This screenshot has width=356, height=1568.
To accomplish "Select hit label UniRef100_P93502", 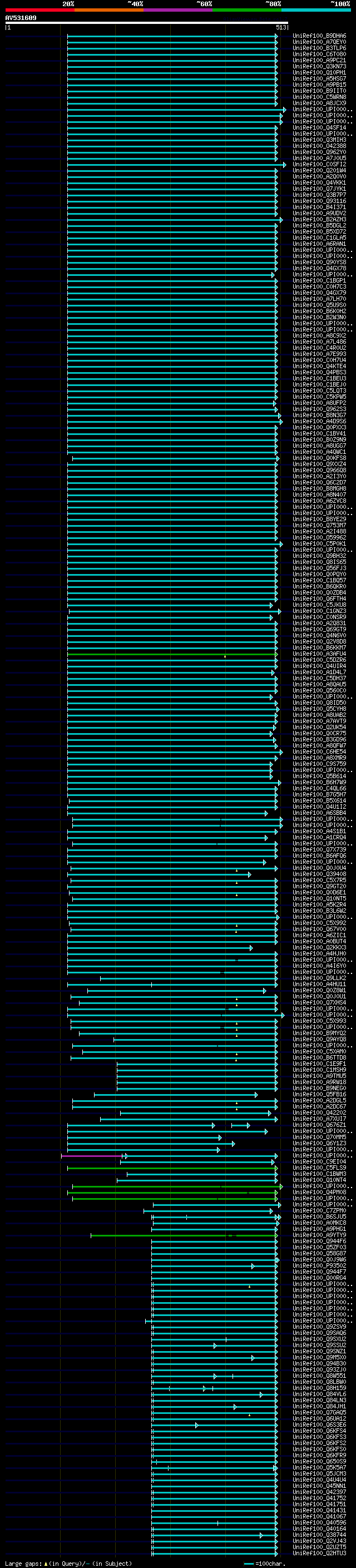I will [x=319, y=1265].
